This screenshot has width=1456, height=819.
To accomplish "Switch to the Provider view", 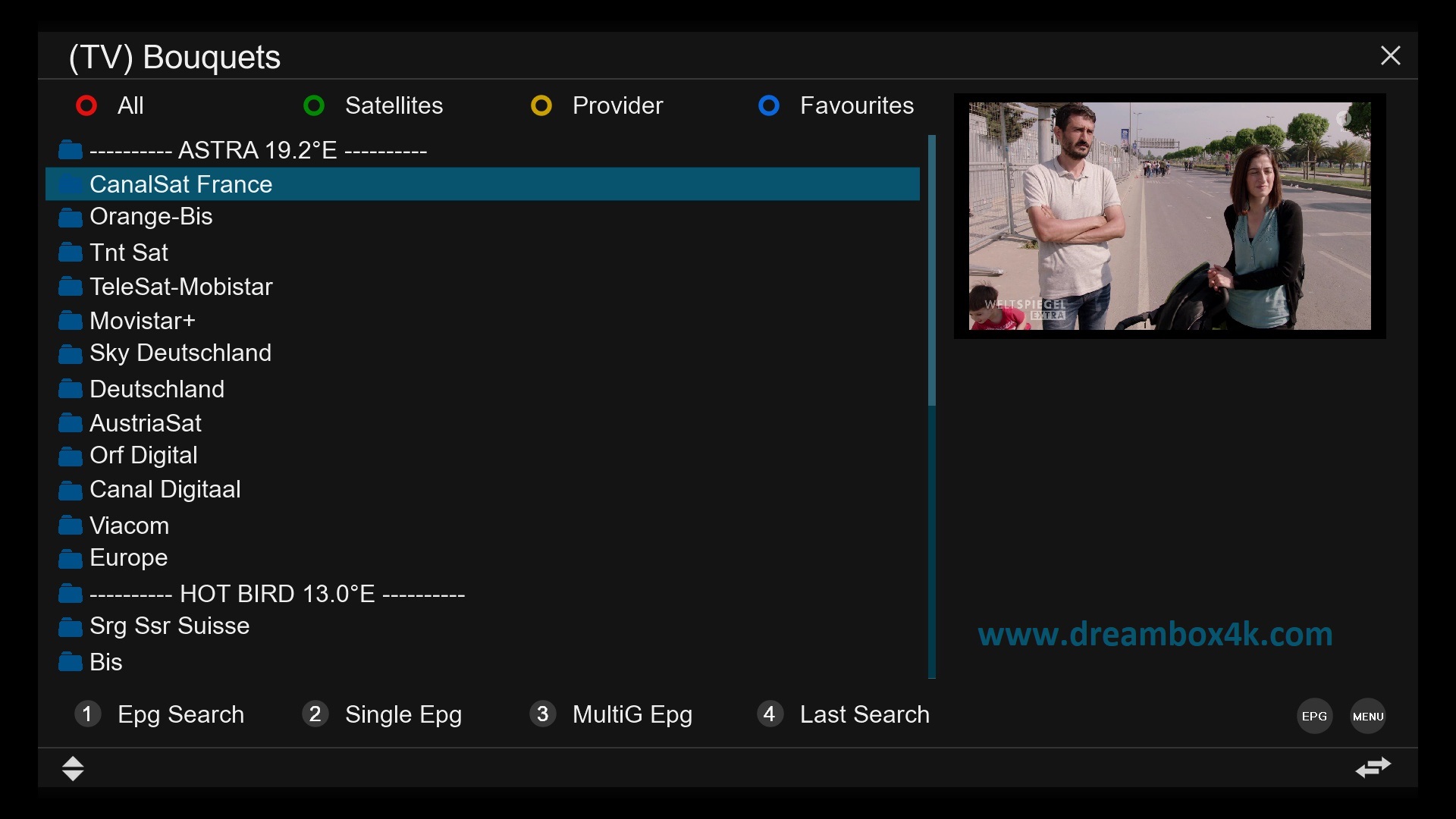I will [617, 105].
